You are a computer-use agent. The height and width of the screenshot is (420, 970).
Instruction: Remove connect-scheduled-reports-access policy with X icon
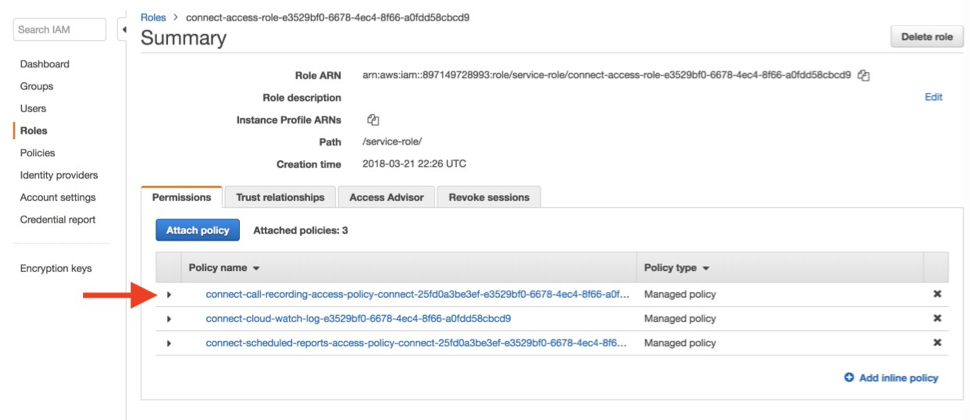click(937, 343)
